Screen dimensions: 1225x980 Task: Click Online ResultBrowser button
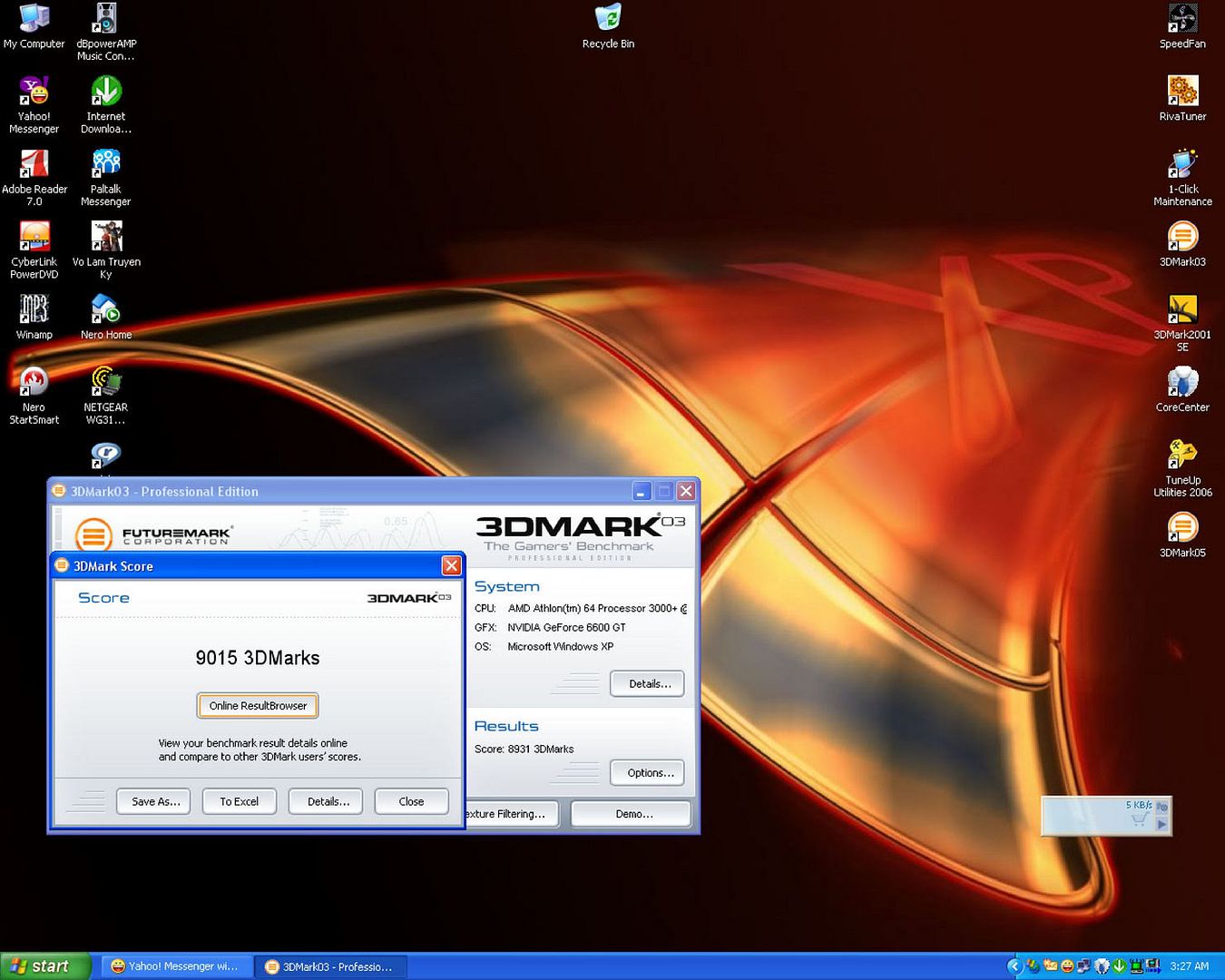258,706
